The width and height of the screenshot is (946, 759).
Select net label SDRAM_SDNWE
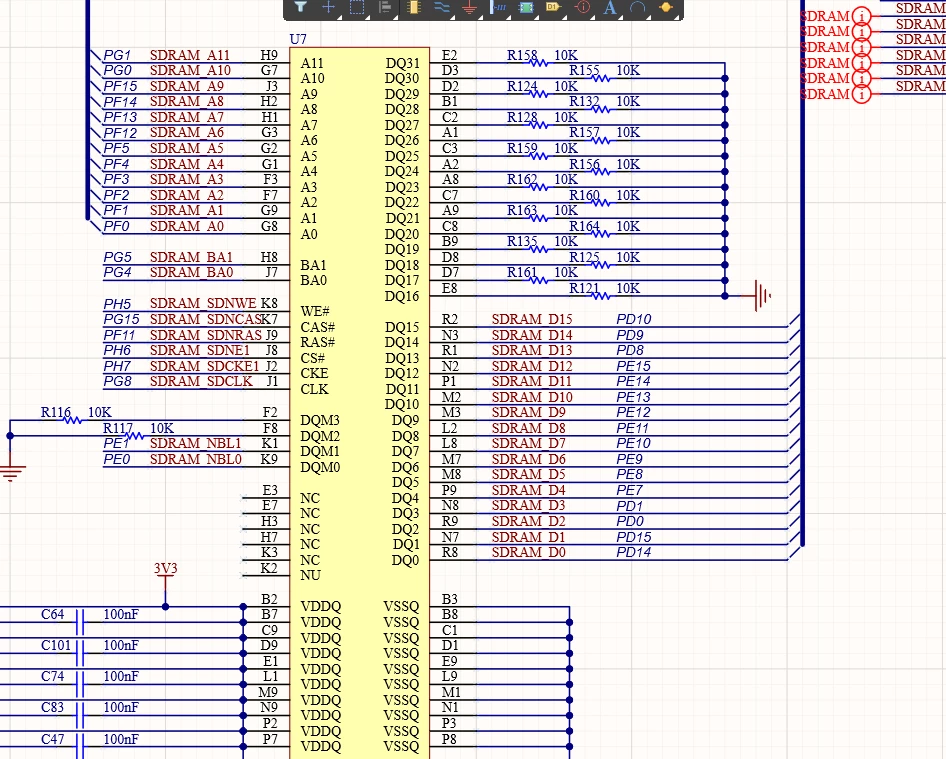tap(203, 303)
